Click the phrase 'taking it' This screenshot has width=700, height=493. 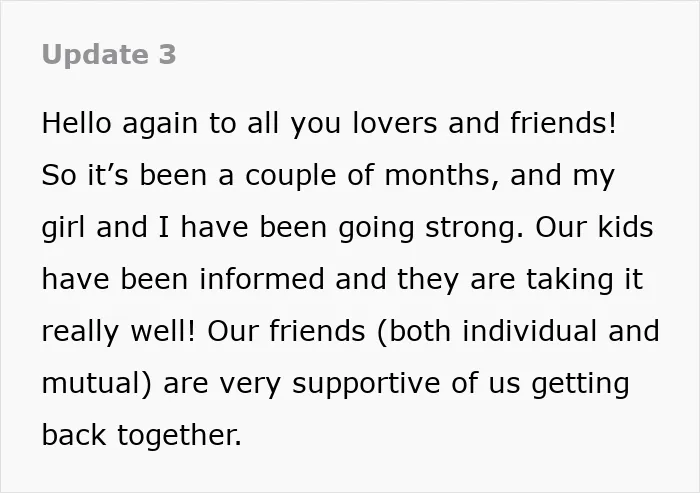(x=585, y=280)
